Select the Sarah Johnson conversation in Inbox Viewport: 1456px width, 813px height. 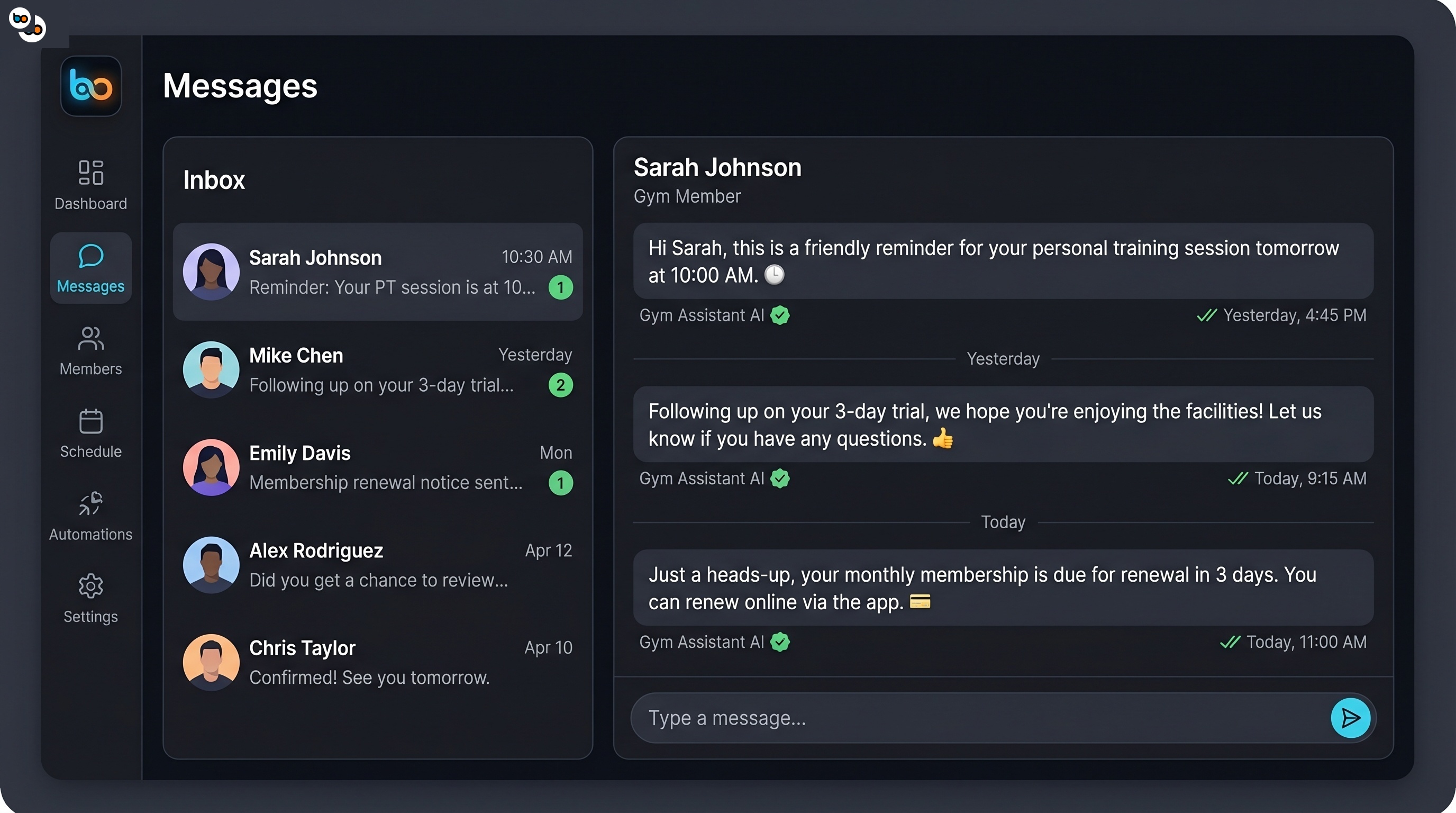pyautogui.click(x=378, y=273)
